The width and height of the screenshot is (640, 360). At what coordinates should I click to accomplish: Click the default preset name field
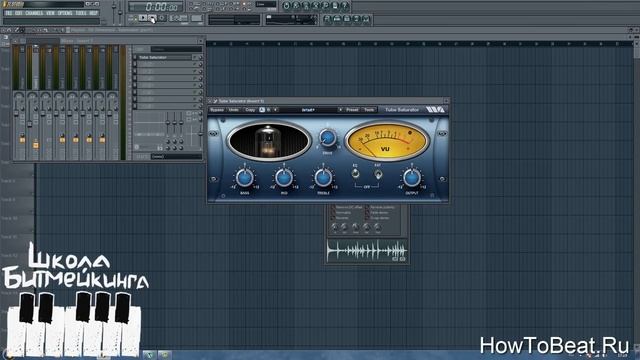pos(308,110)
